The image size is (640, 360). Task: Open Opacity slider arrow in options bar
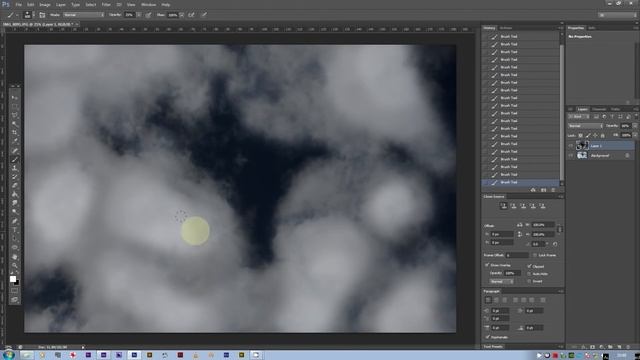tap(139, 15)
